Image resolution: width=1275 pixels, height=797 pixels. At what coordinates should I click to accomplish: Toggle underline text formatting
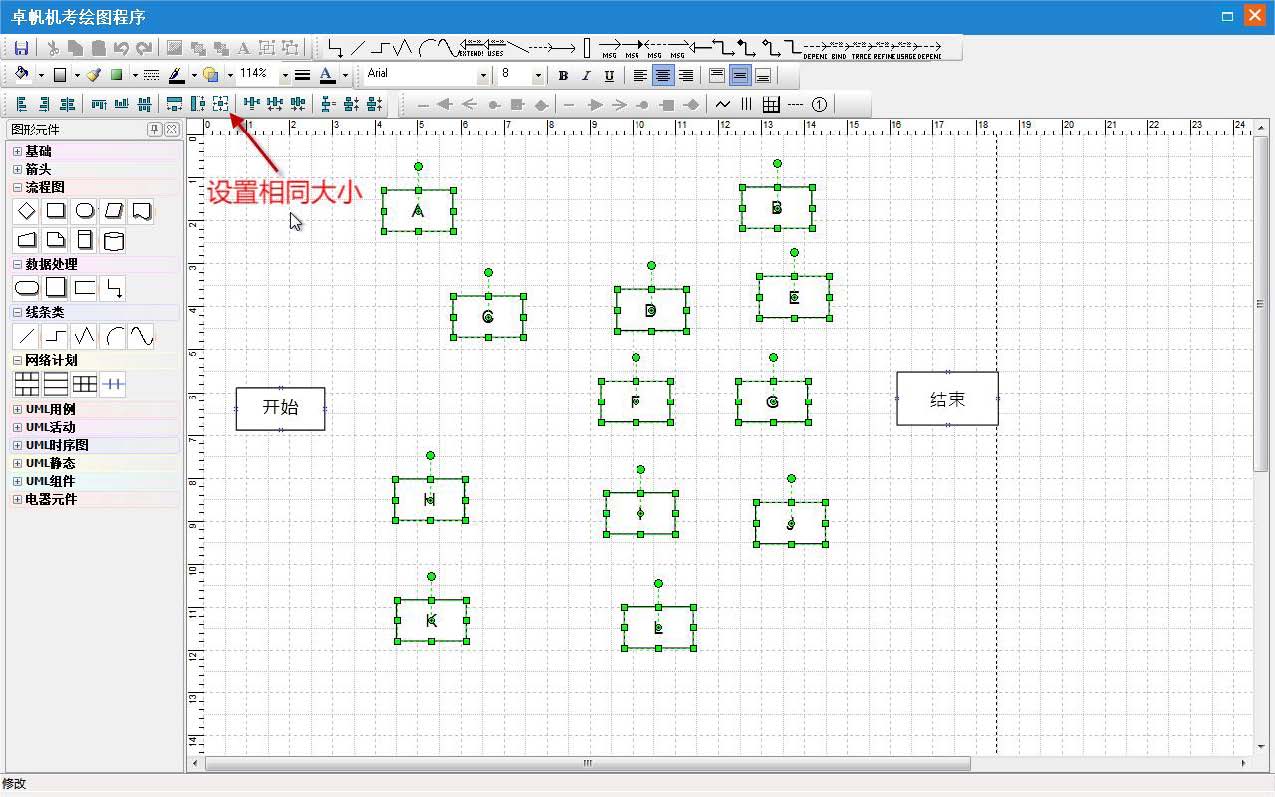coord(609,75)
